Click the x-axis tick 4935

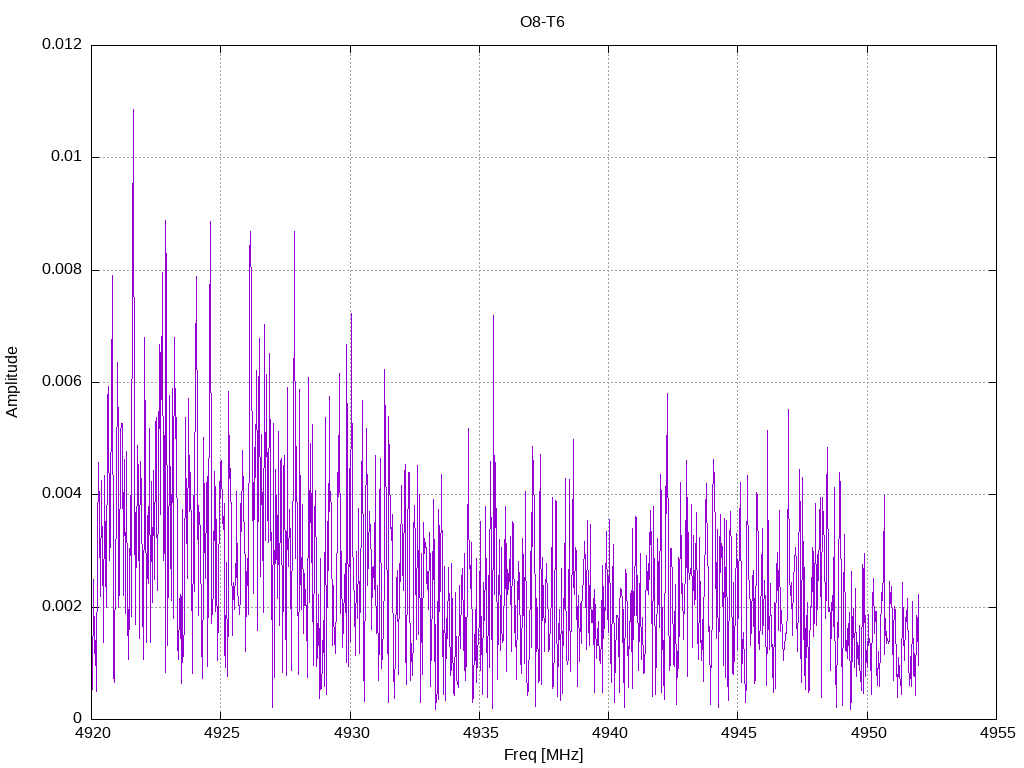(x=480, y=733)
